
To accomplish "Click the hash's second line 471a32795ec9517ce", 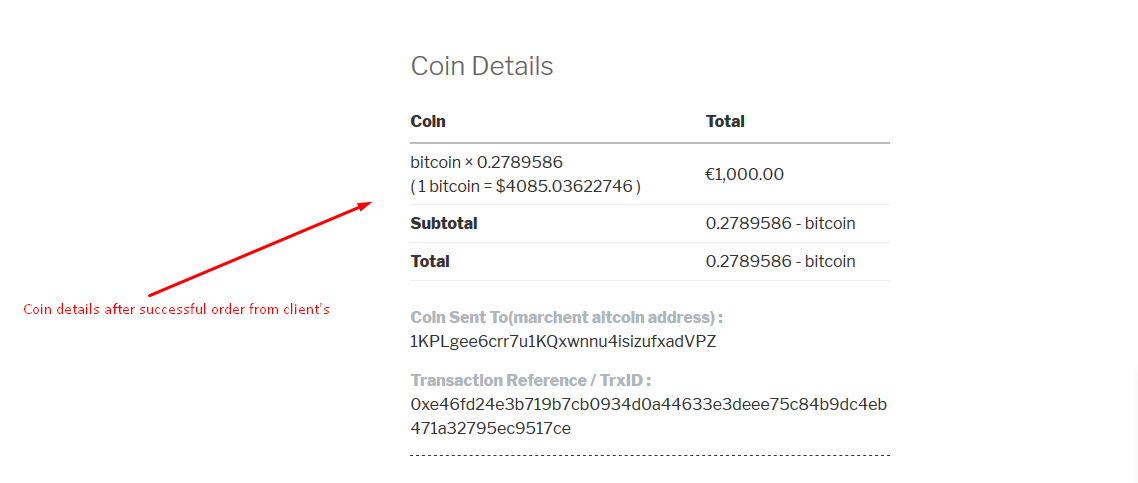I will (x=490, y=428).
